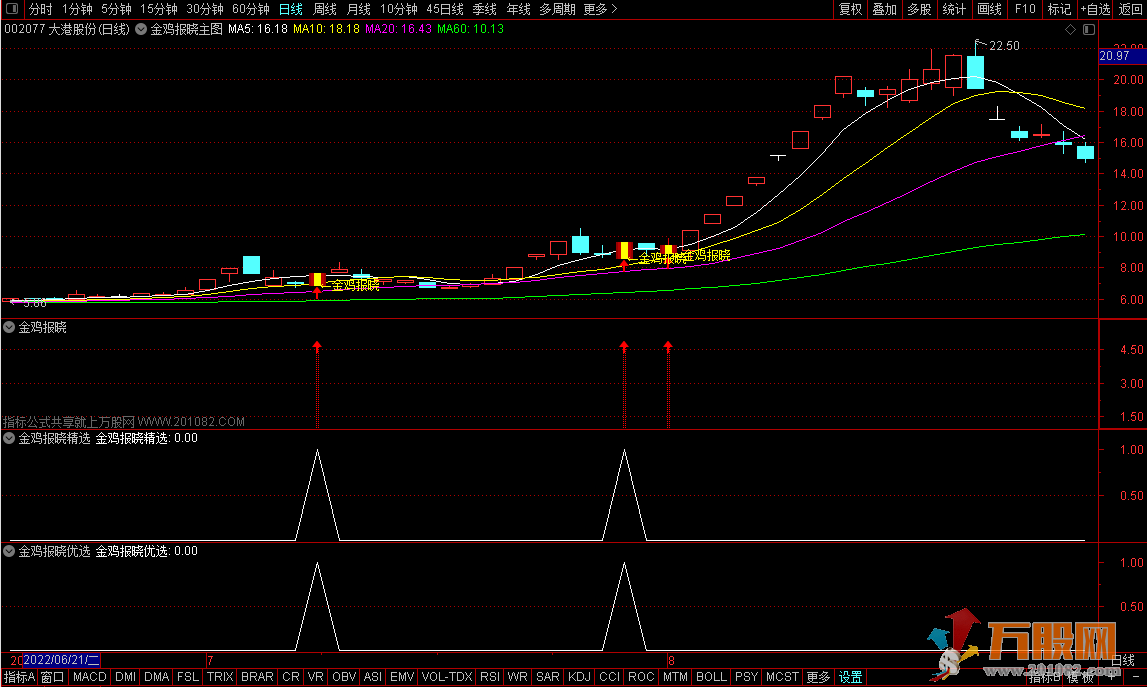Screen dimensions: 1147x687
Task: Click the 叠加 overlay button
Action: coord(884,9)
